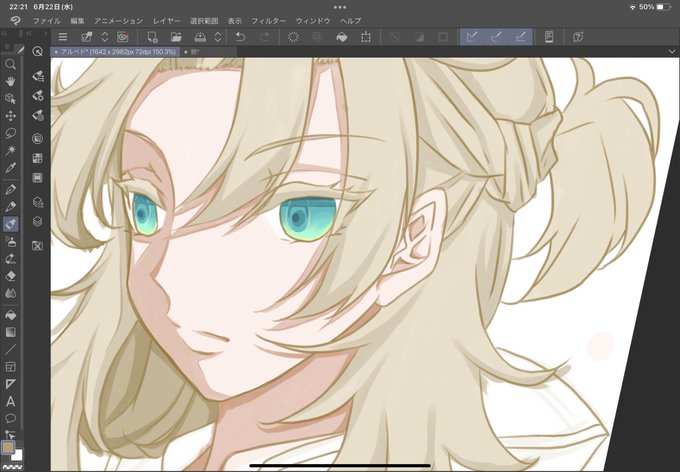Select the Move layer tool
This screenshot has height=472, width=680.
[x=10, y=116]
